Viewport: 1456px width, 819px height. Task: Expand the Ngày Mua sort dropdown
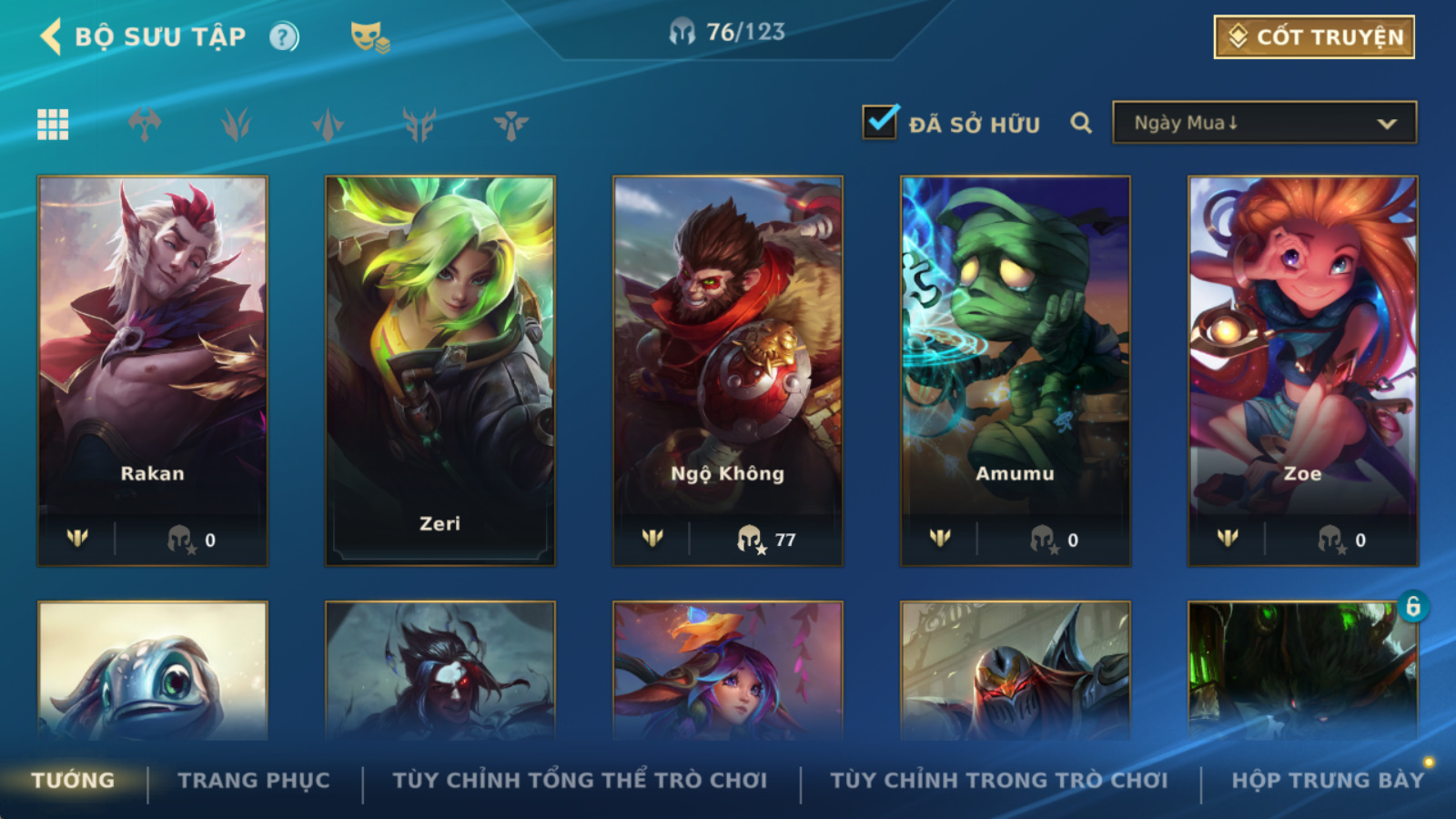point(1264,123)
